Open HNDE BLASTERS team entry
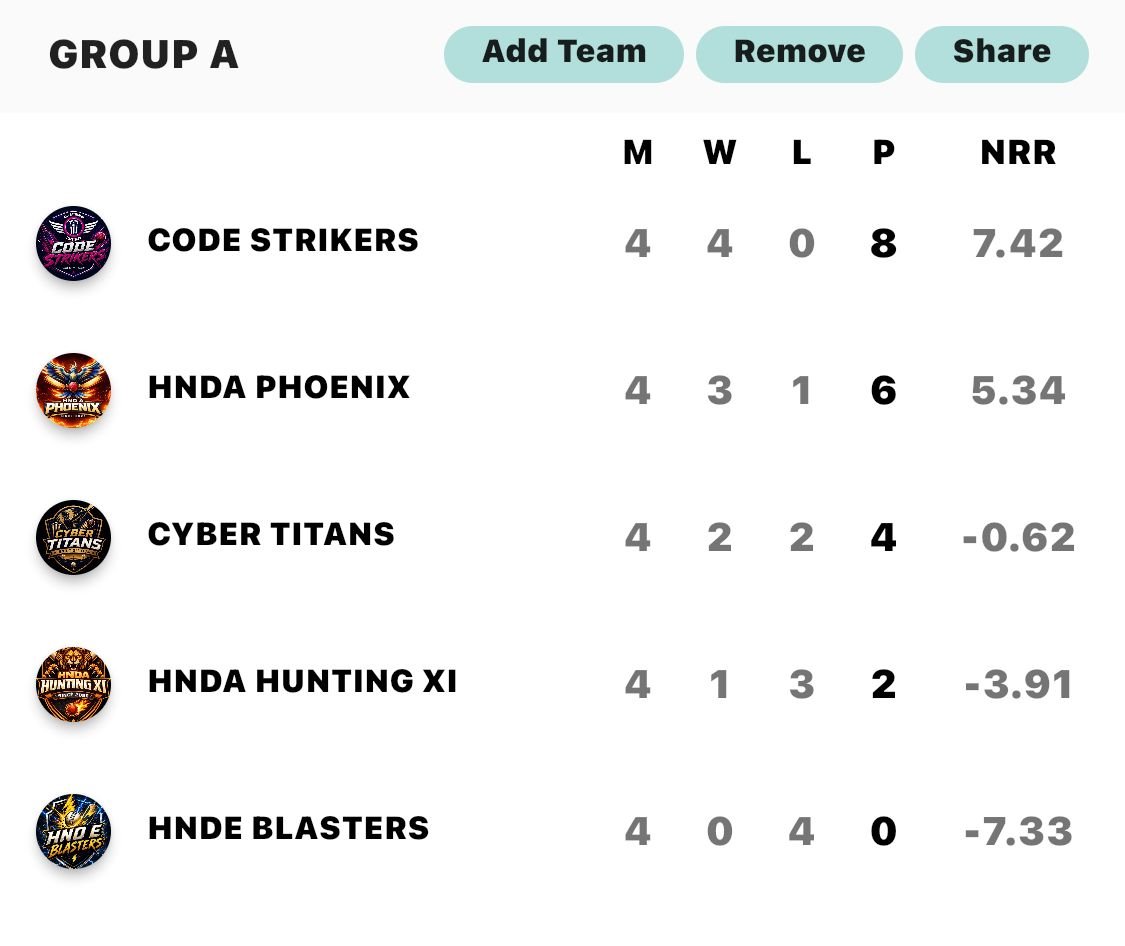This screenshot has width=1125, height=946. (288, 828)
